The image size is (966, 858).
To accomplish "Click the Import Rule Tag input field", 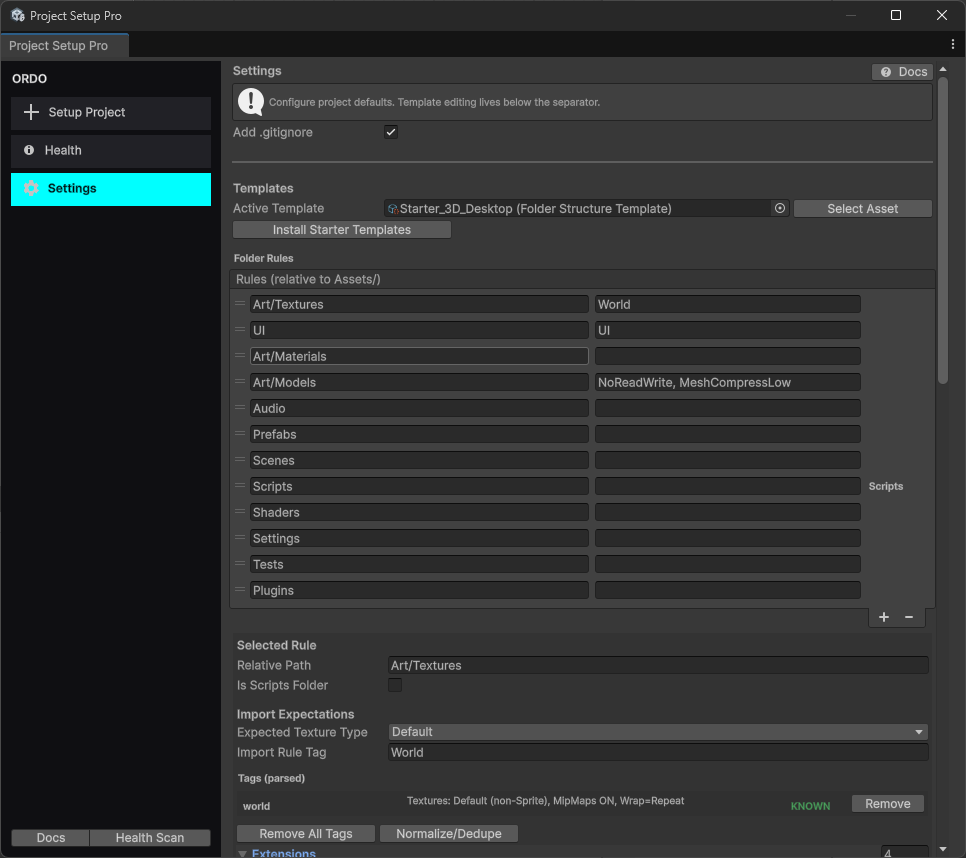I will coord(658,752).
